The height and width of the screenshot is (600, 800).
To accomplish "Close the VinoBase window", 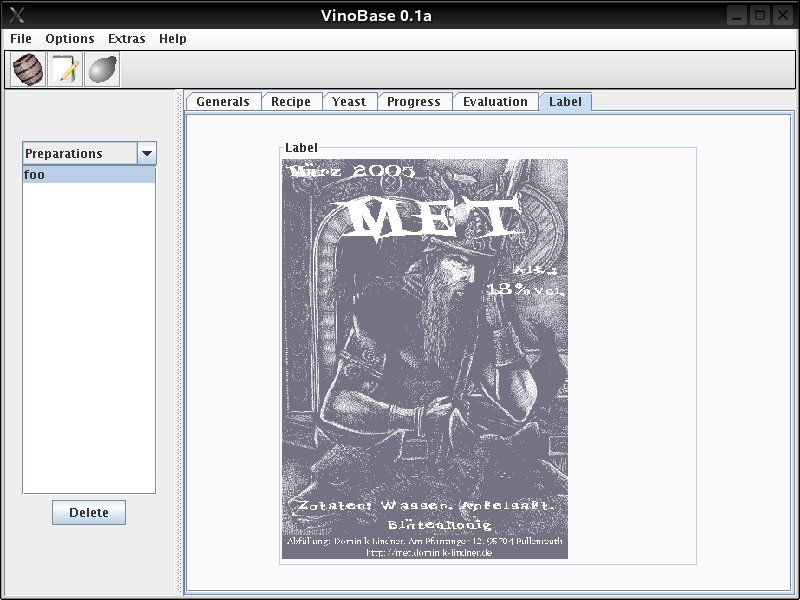I will pos(782,15).
